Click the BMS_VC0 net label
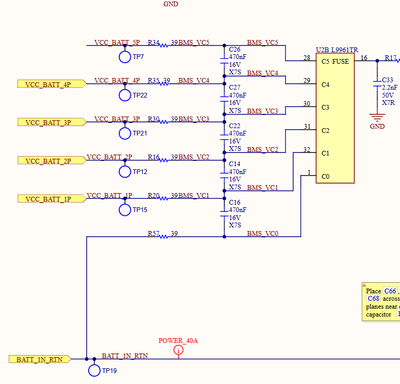 coord(263,234)
